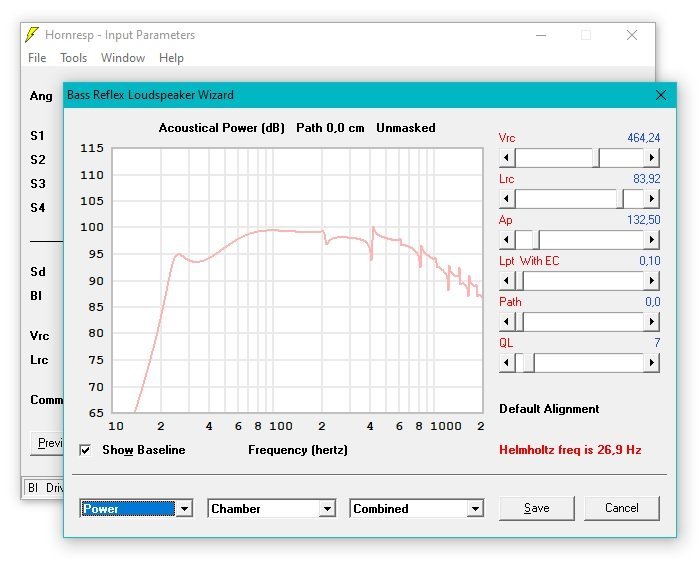Click Ap slider left arrow
The width and height of the screenshot is (699, 563).
coord(507,240)
